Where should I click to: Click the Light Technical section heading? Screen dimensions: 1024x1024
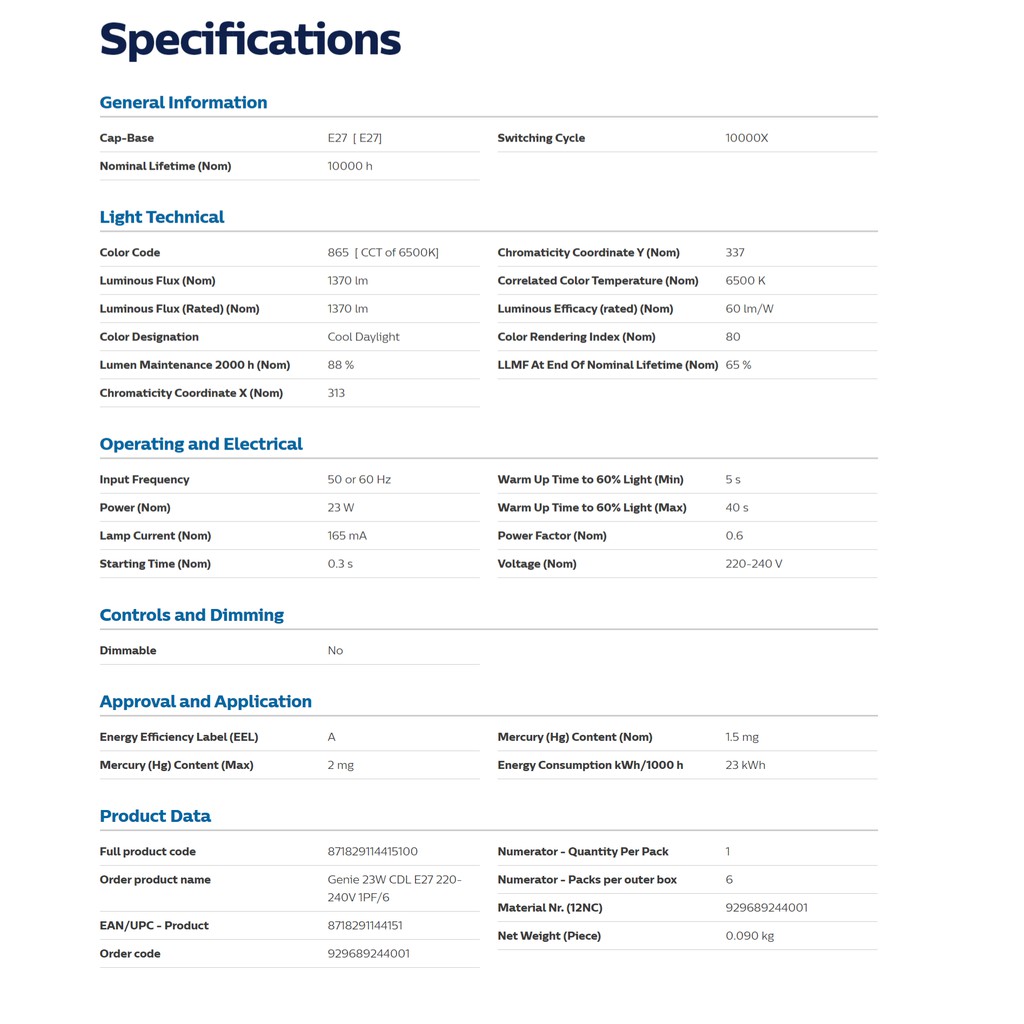tap(162, 217)
